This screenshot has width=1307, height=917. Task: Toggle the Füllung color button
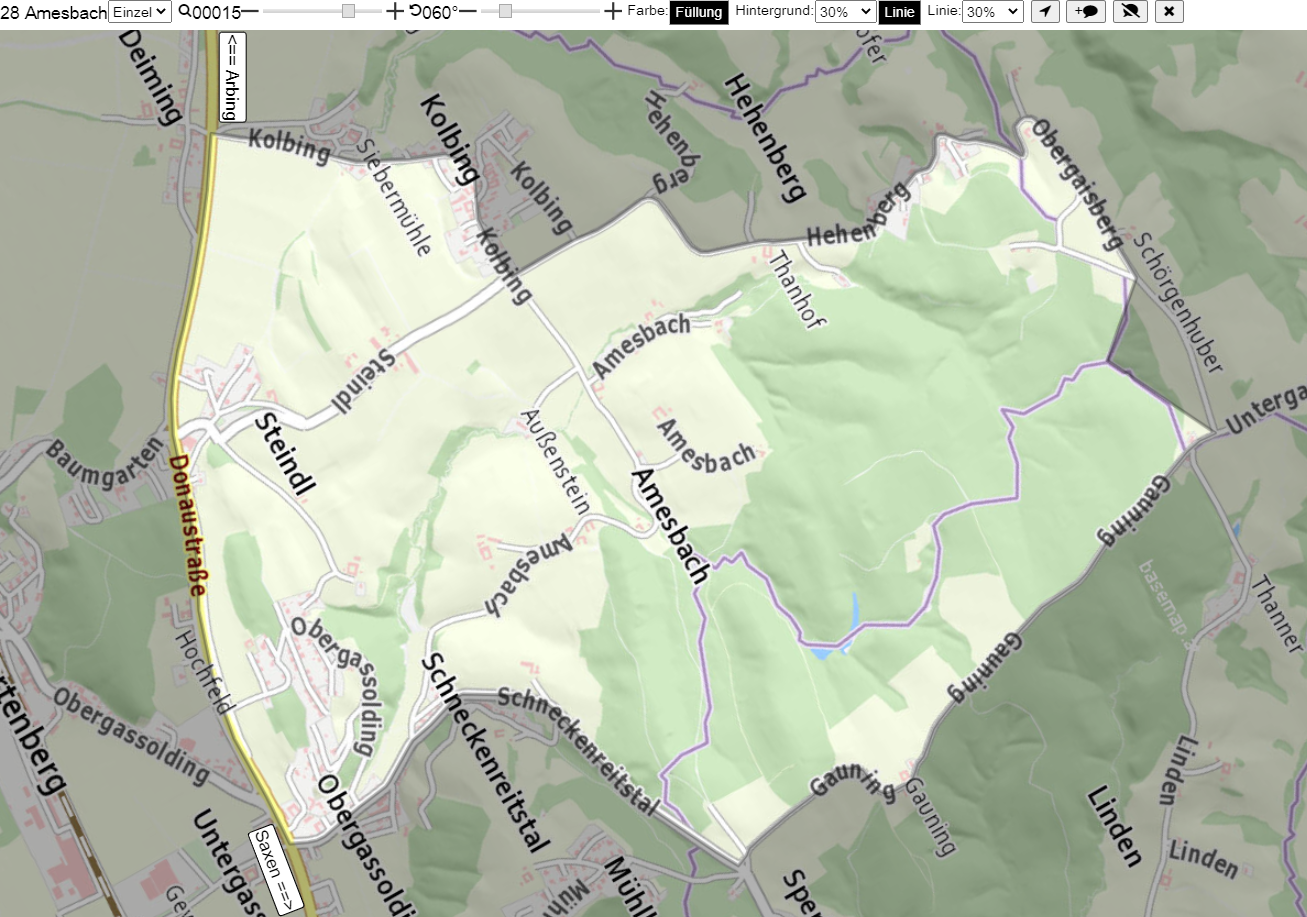698,12
